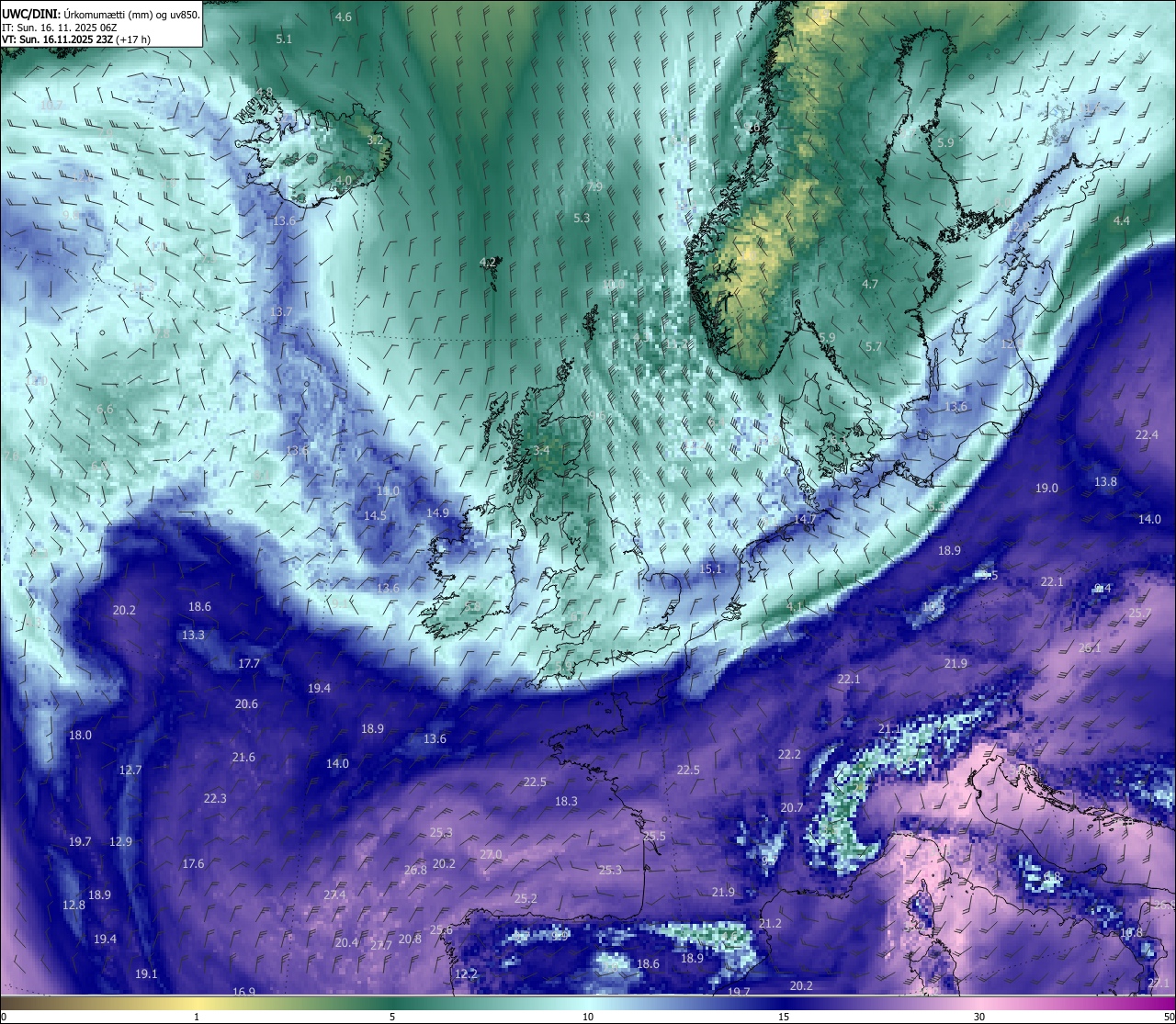
Task: Select the 3.2 value over Iceland
Action: (375, 141)
